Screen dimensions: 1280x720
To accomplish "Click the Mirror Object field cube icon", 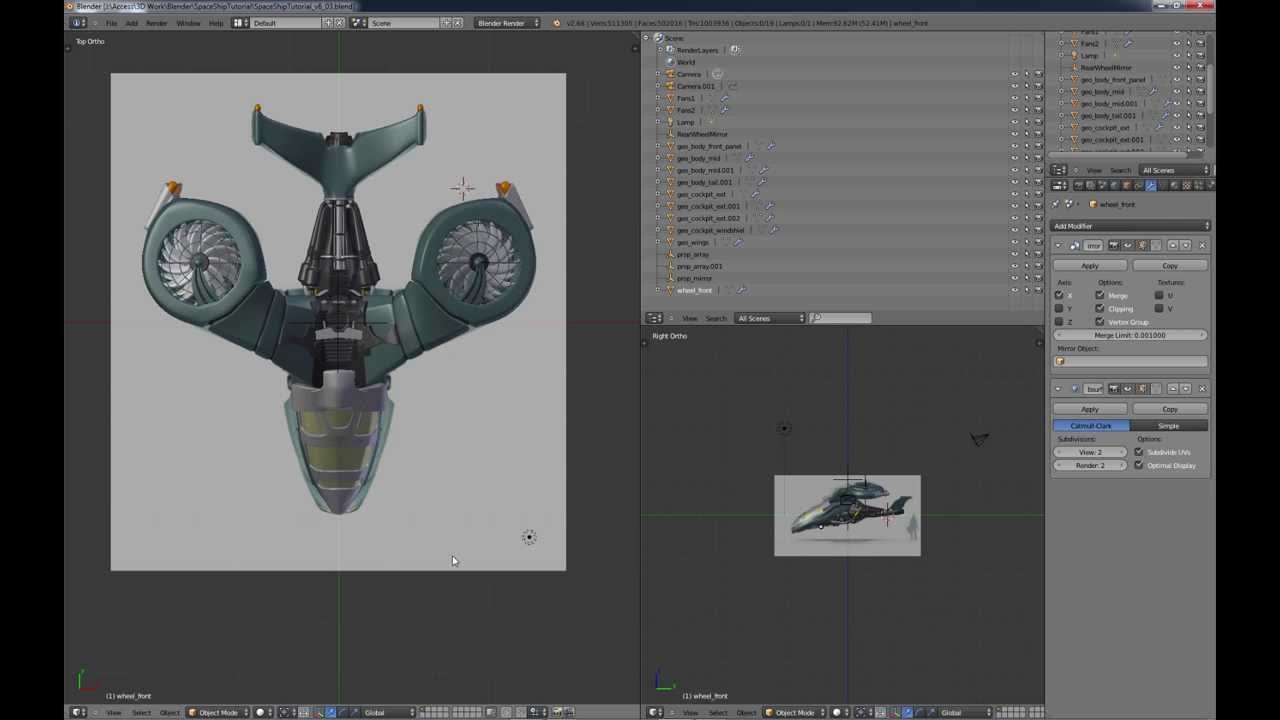I will pos(1061,361).
